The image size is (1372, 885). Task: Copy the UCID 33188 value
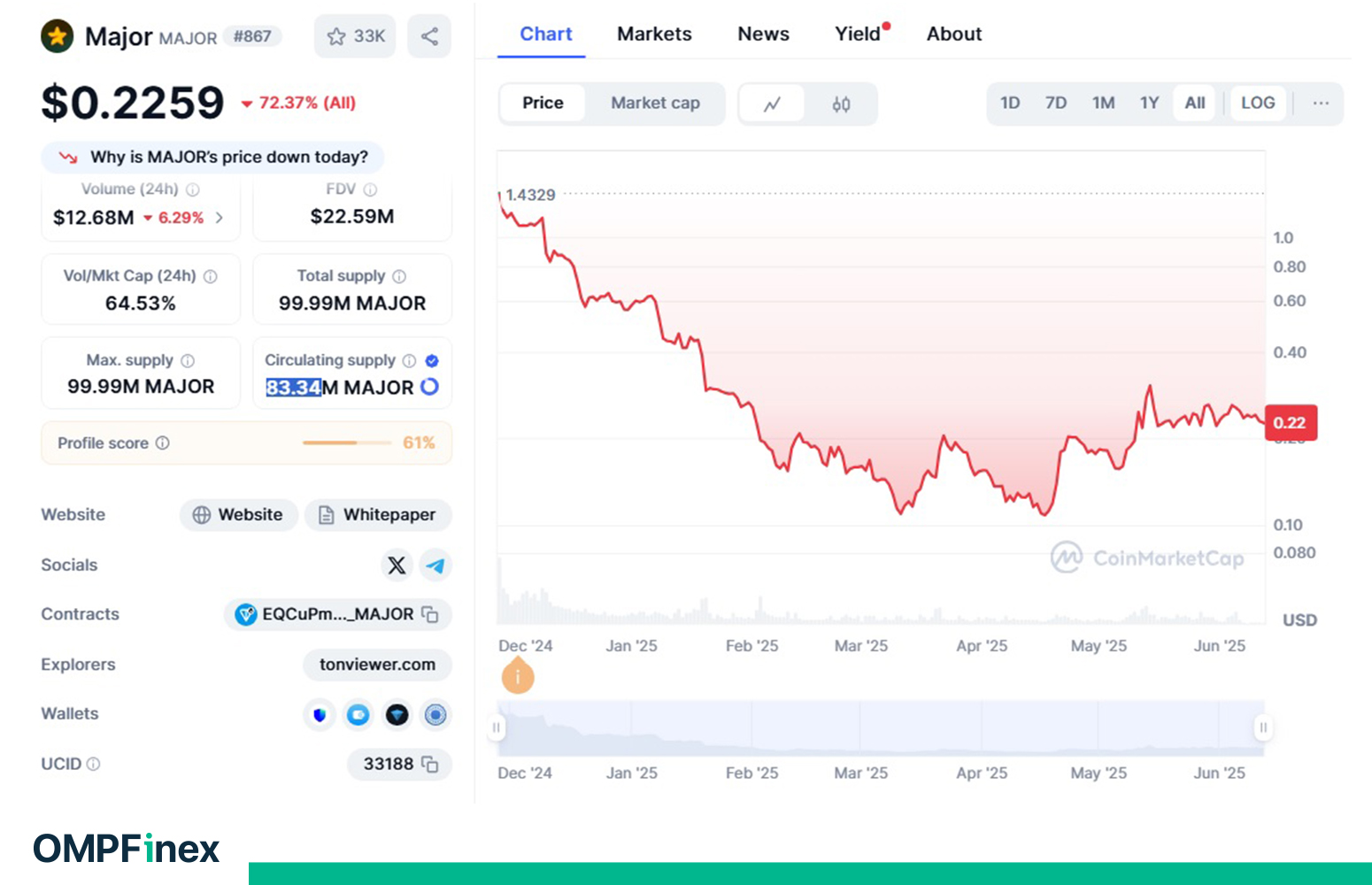point(430,764)
